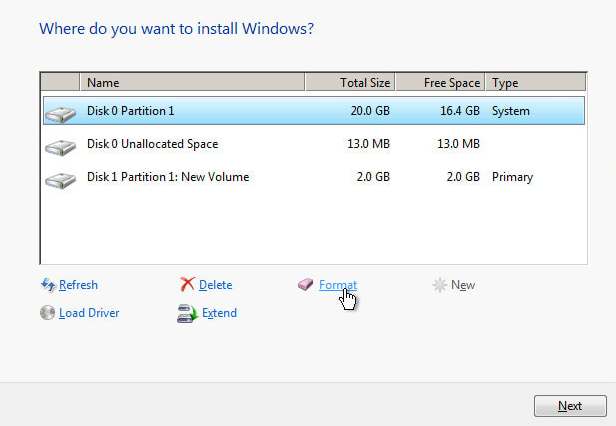Click the 20.0 GB total size value
Screen dimensions: 616x426
tap(370, 111)
